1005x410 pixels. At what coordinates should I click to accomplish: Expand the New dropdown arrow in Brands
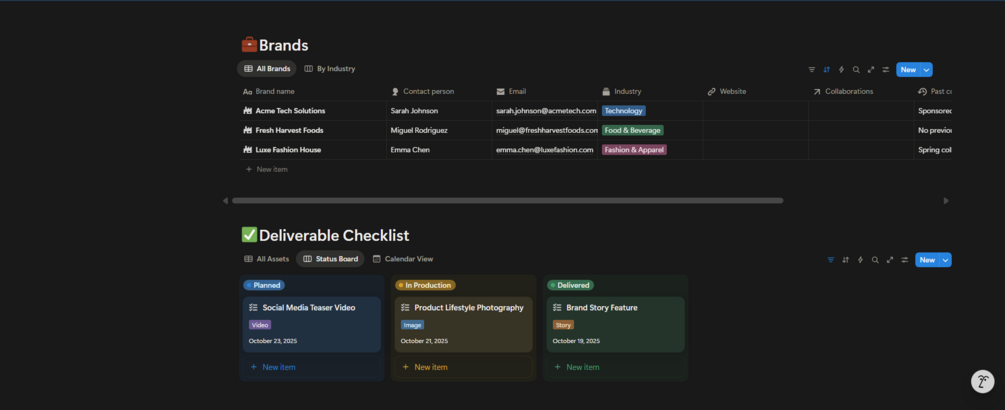coord(927,70)
